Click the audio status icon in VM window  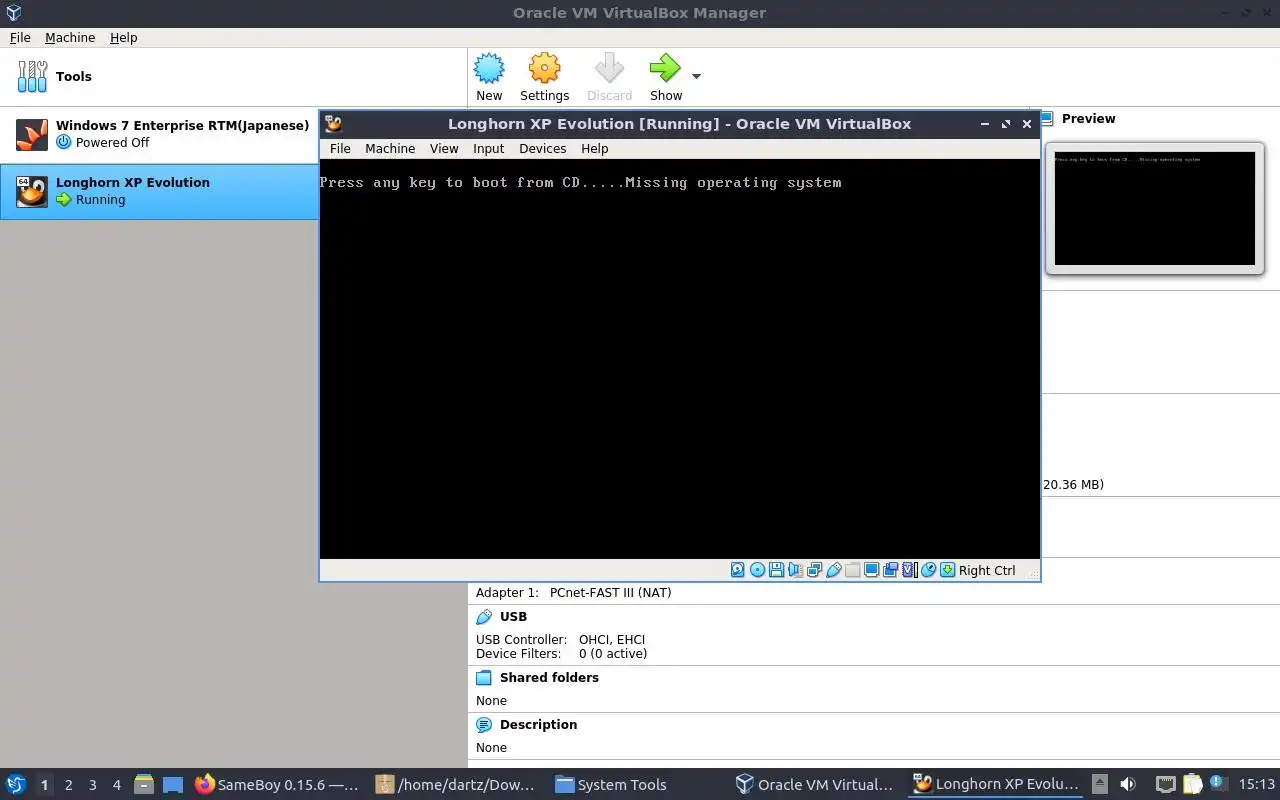point(795,570)
